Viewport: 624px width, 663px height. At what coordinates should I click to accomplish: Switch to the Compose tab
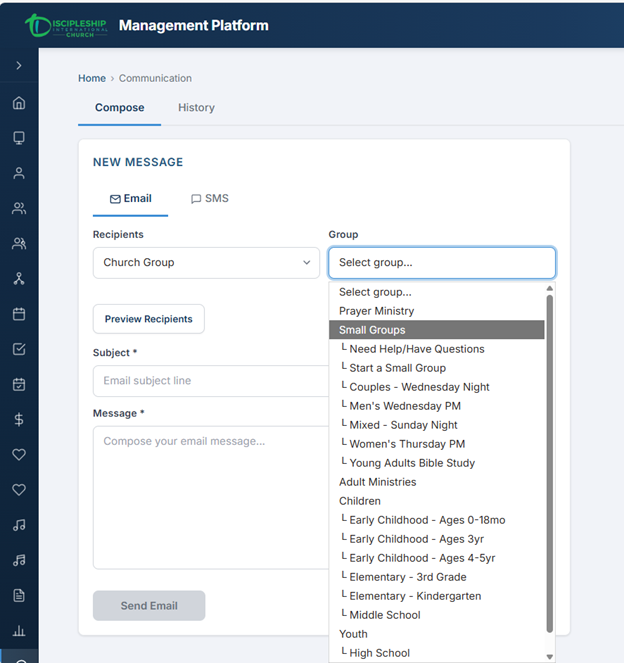point(120,107)
